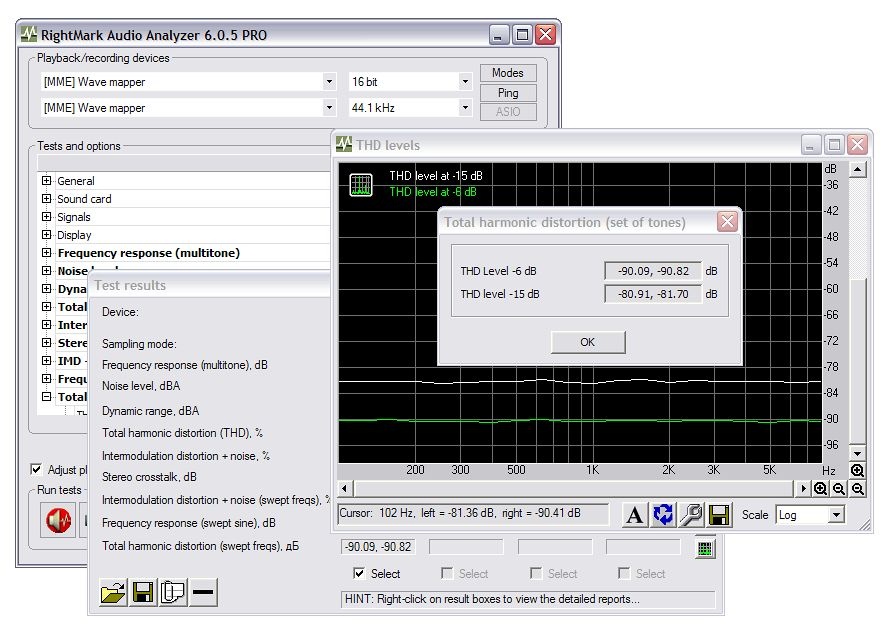
Task: Click the letter A text icon
Action: pyautogui.click(x=634, y=515)
